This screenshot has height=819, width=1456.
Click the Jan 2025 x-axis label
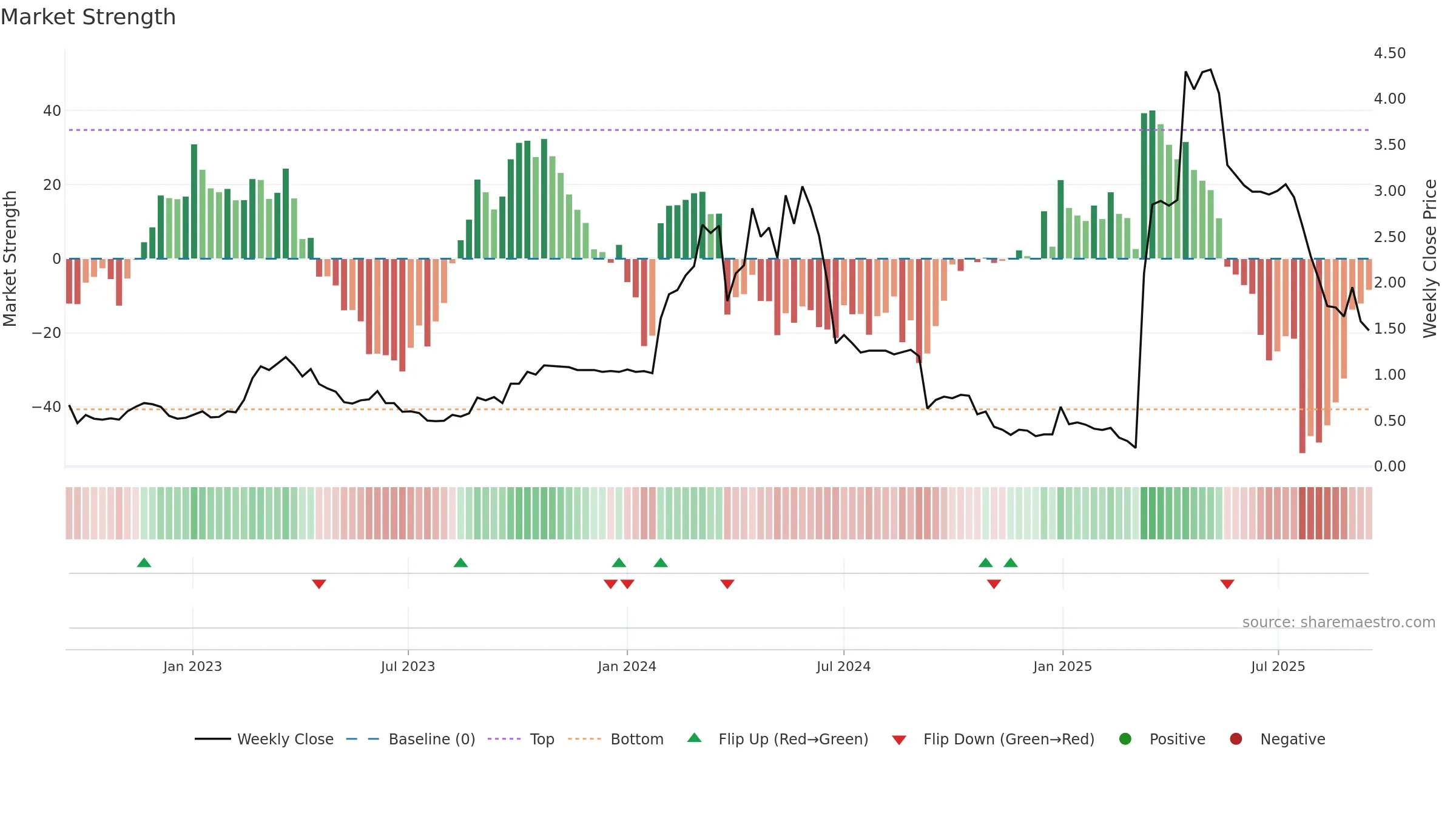1063,666
